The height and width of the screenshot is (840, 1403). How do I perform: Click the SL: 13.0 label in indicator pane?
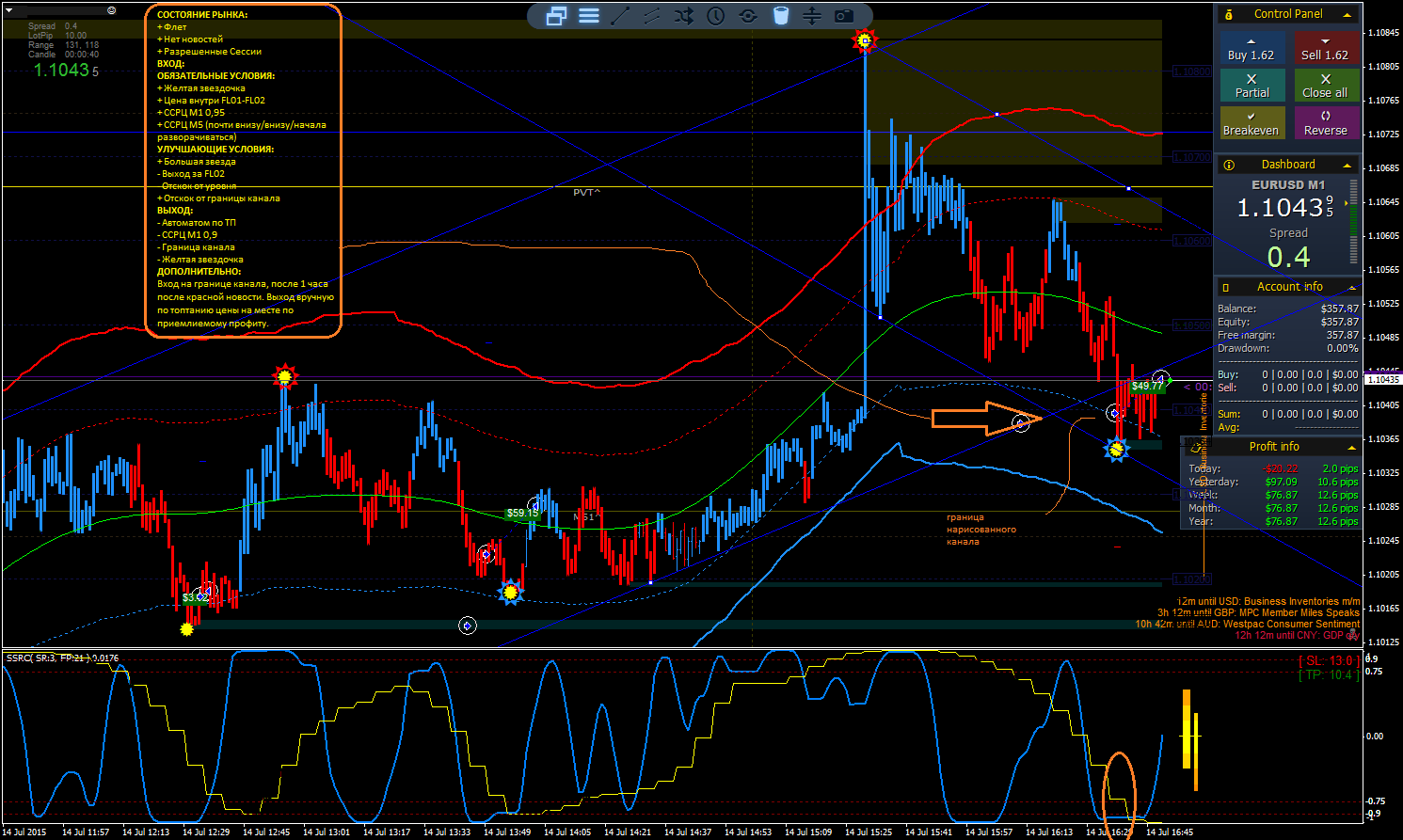click(x=1327, y=661)
